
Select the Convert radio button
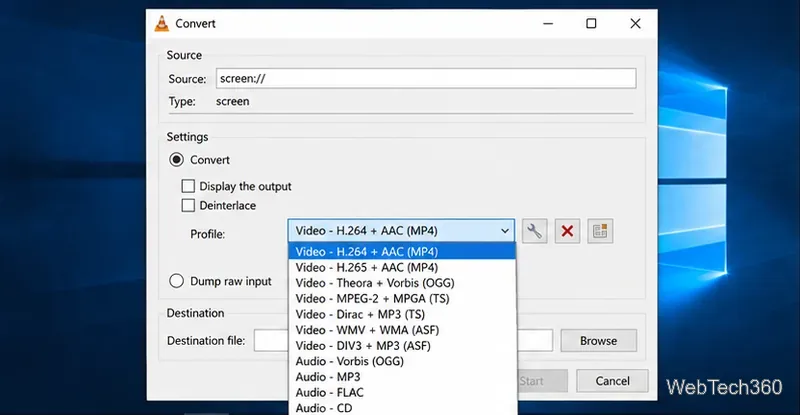(x=177, y=160)
